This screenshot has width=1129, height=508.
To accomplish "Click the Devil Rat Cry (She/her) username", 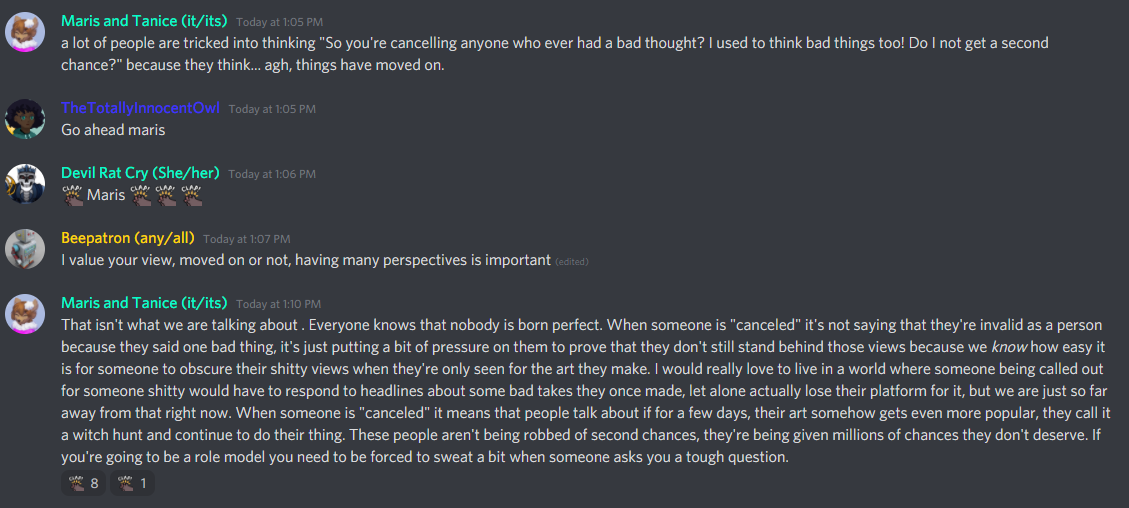I will point(142,173).
